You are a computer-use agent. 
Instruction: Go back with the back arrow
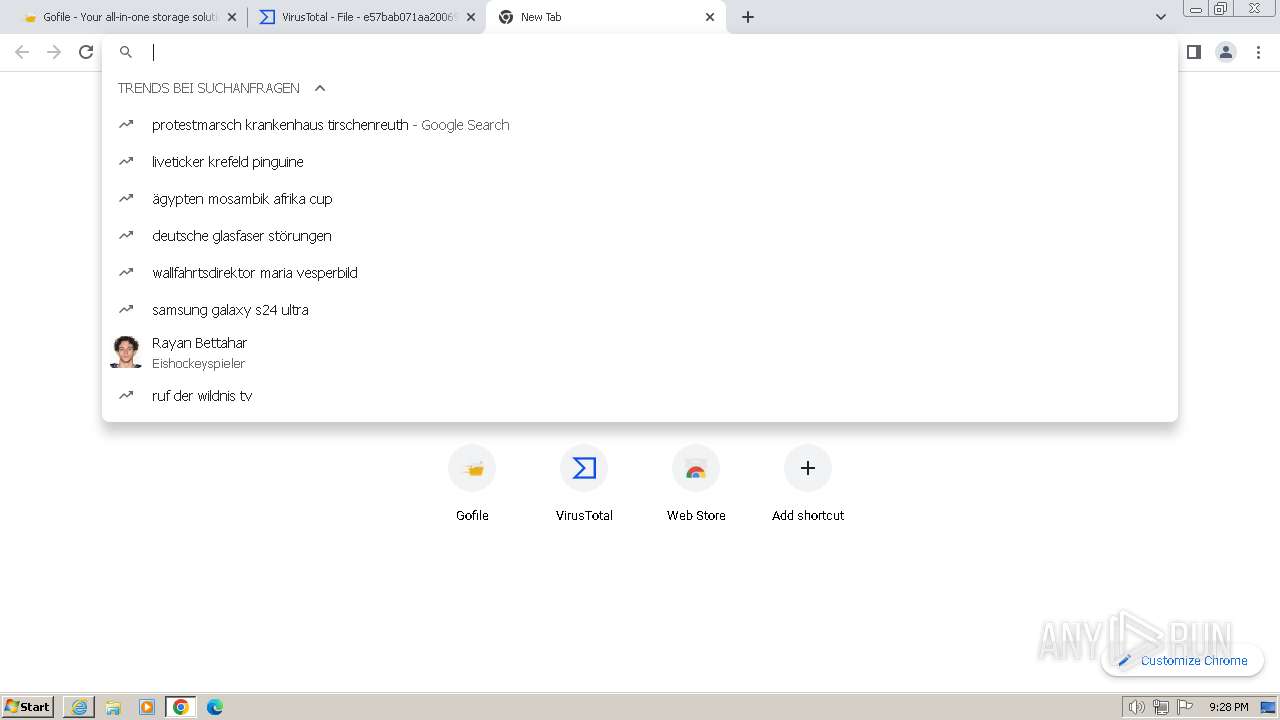point(22,52)
